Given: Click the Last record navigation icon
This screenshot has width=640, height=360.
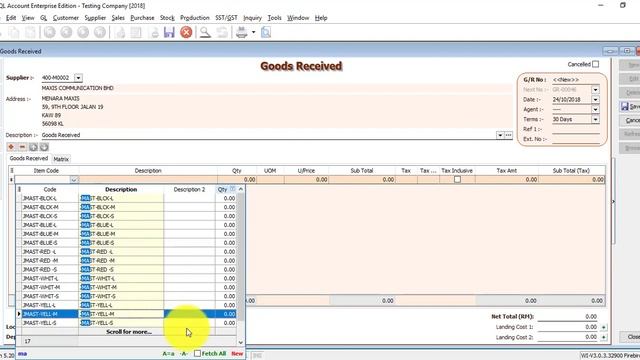Looking at the screenshot, I should click(100, 32).
